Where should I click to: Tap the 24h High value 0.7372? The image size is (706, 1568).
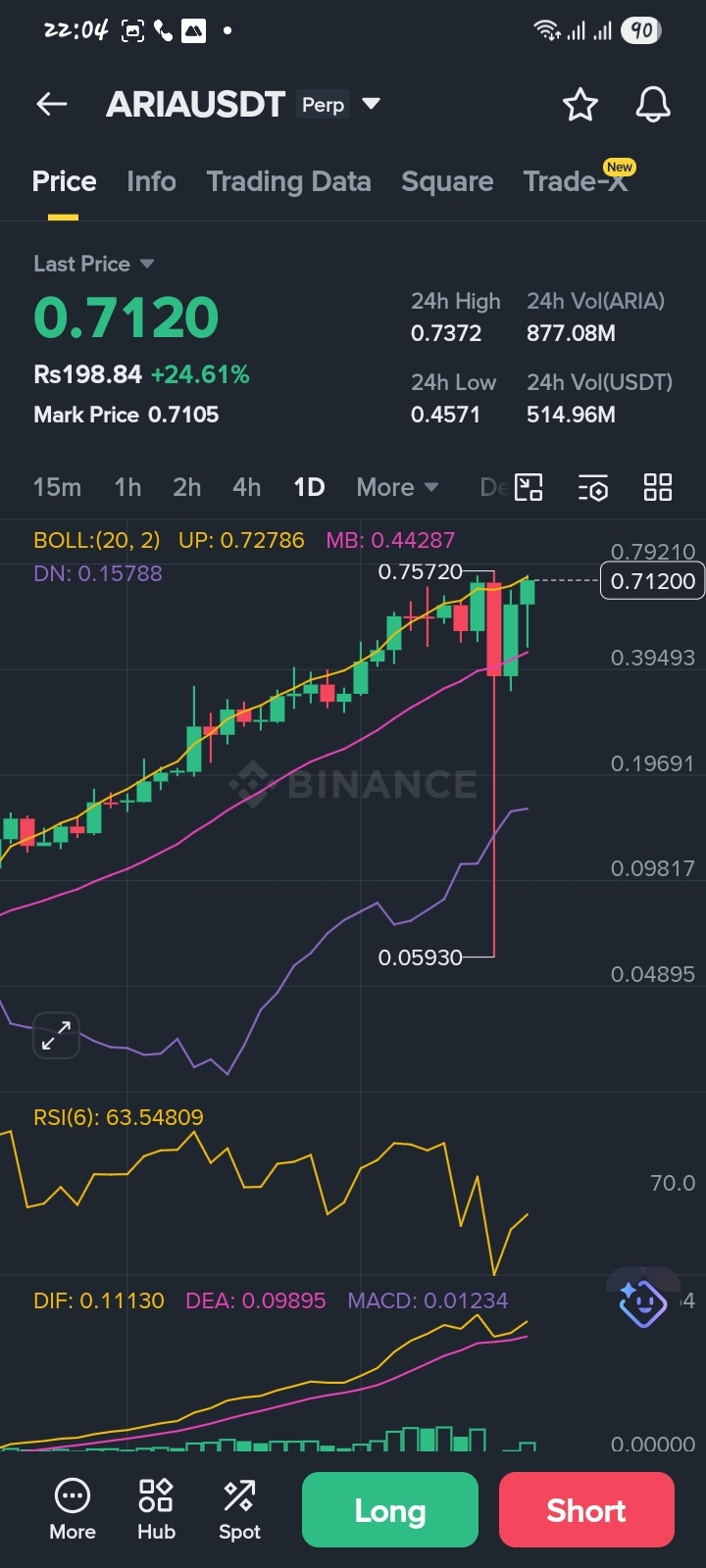tap(446, 333)
